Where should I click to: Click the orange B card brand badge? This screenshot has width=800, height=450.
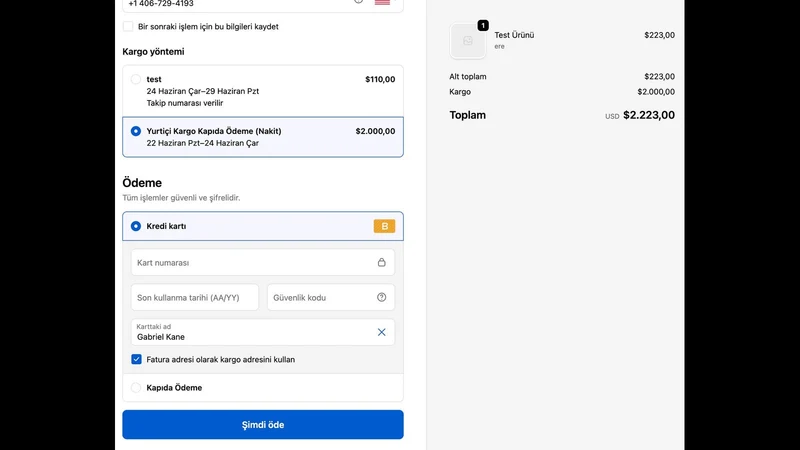pos(384,226)
